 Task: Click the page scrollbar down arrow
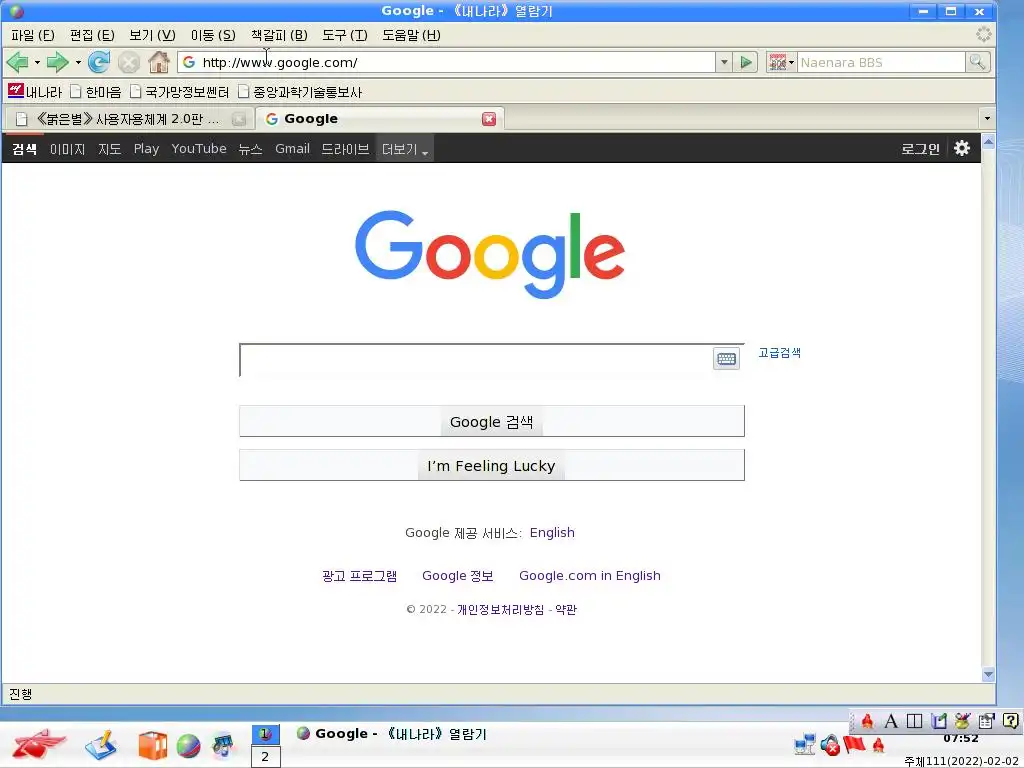(x=988, y=674)
